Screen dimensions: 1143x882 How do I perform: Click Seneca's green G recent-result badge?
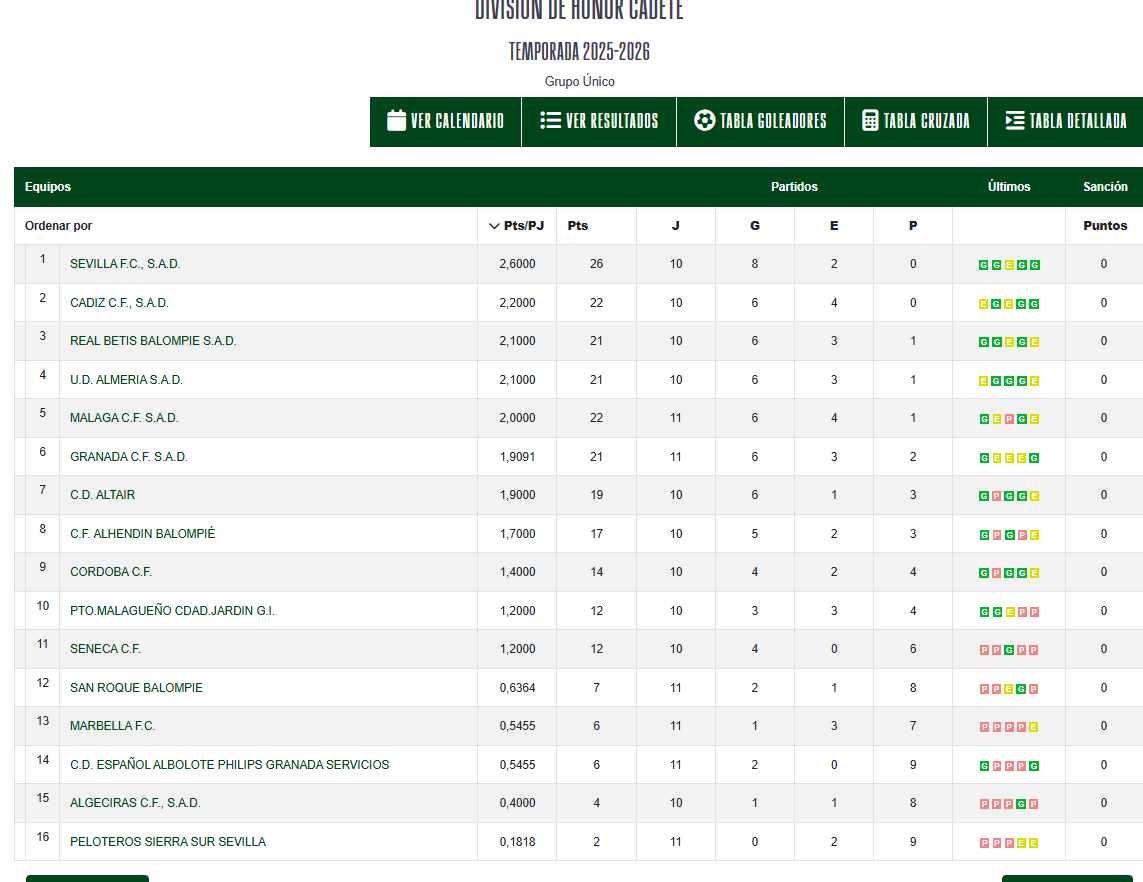[x=1009, y=650]
